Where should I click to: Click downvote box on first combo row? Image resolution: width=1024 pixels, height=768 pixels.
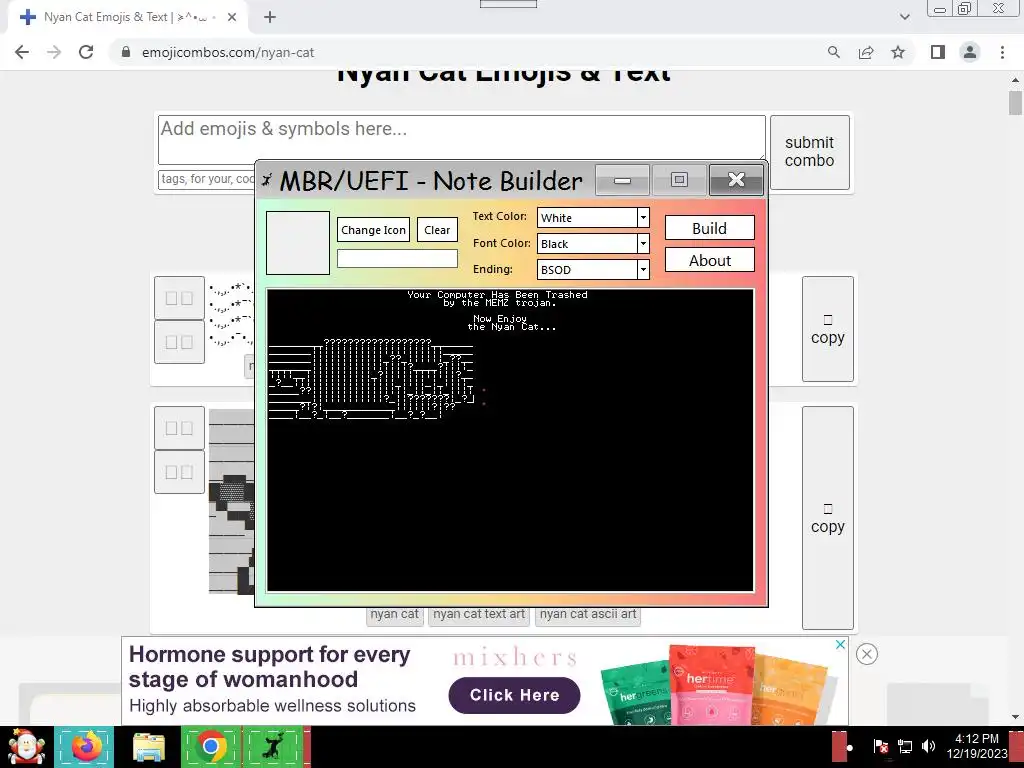point(179,342)
